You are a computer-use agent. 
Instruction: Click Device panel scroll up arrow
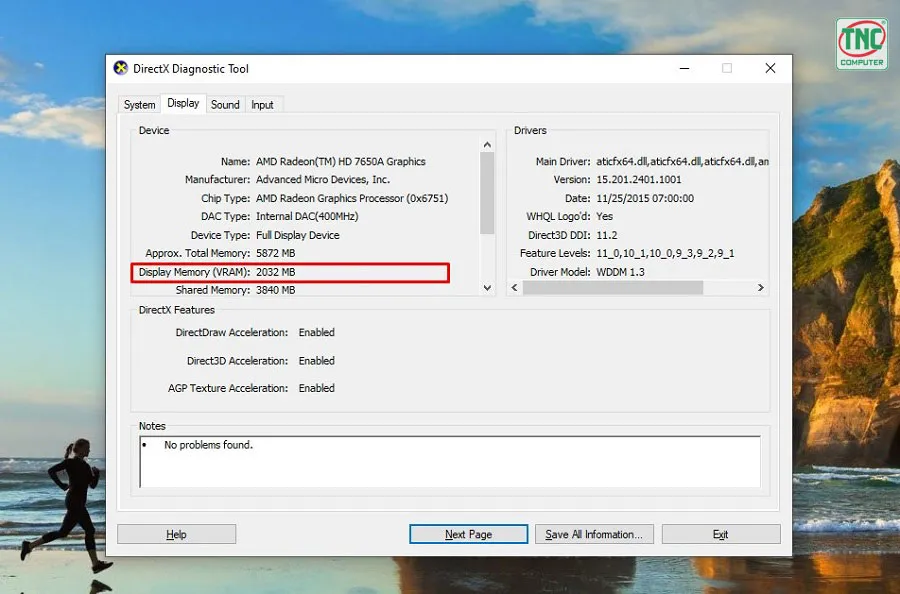tap(487, 145)
